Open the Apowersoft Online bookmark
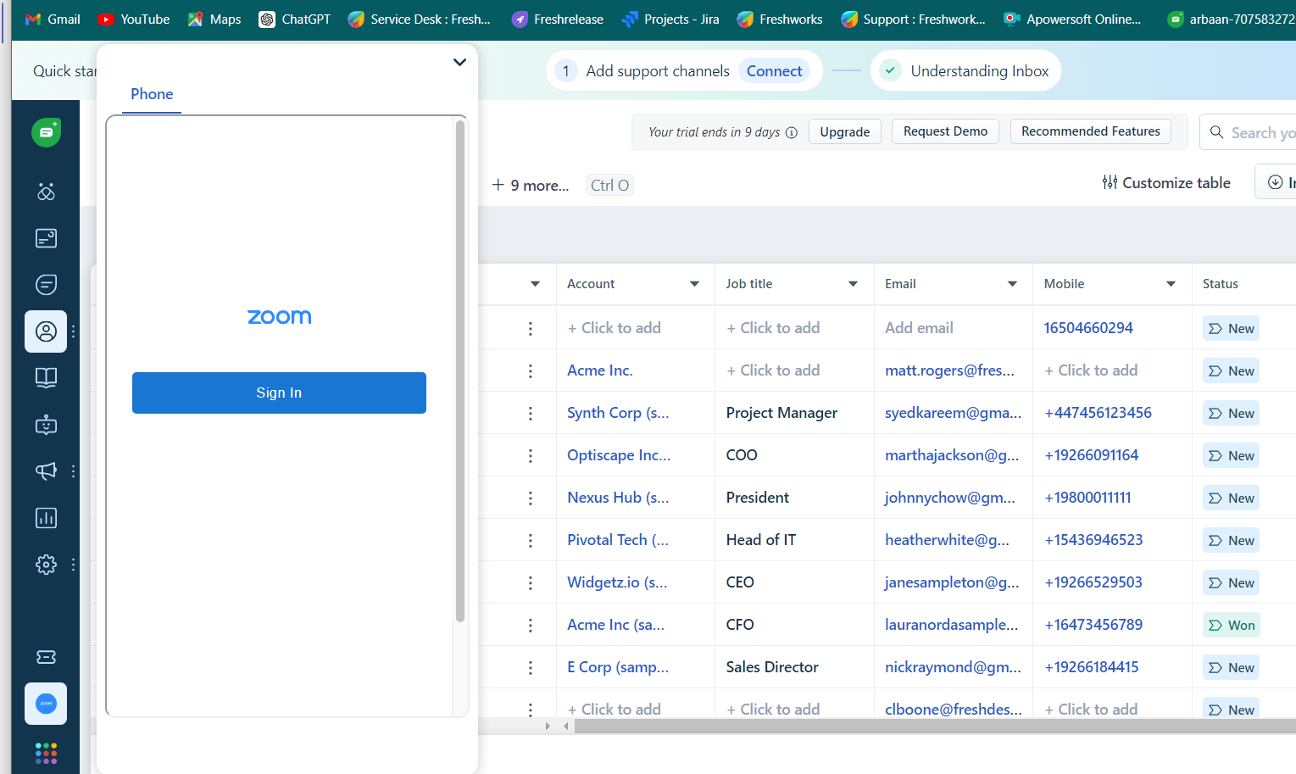1296x774 pixels. click(x=1073, y=19)
